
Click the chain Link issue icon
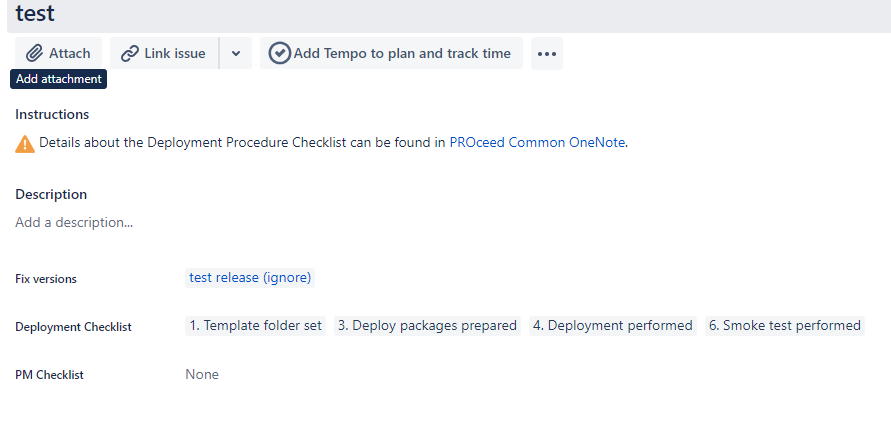[130, 54]
